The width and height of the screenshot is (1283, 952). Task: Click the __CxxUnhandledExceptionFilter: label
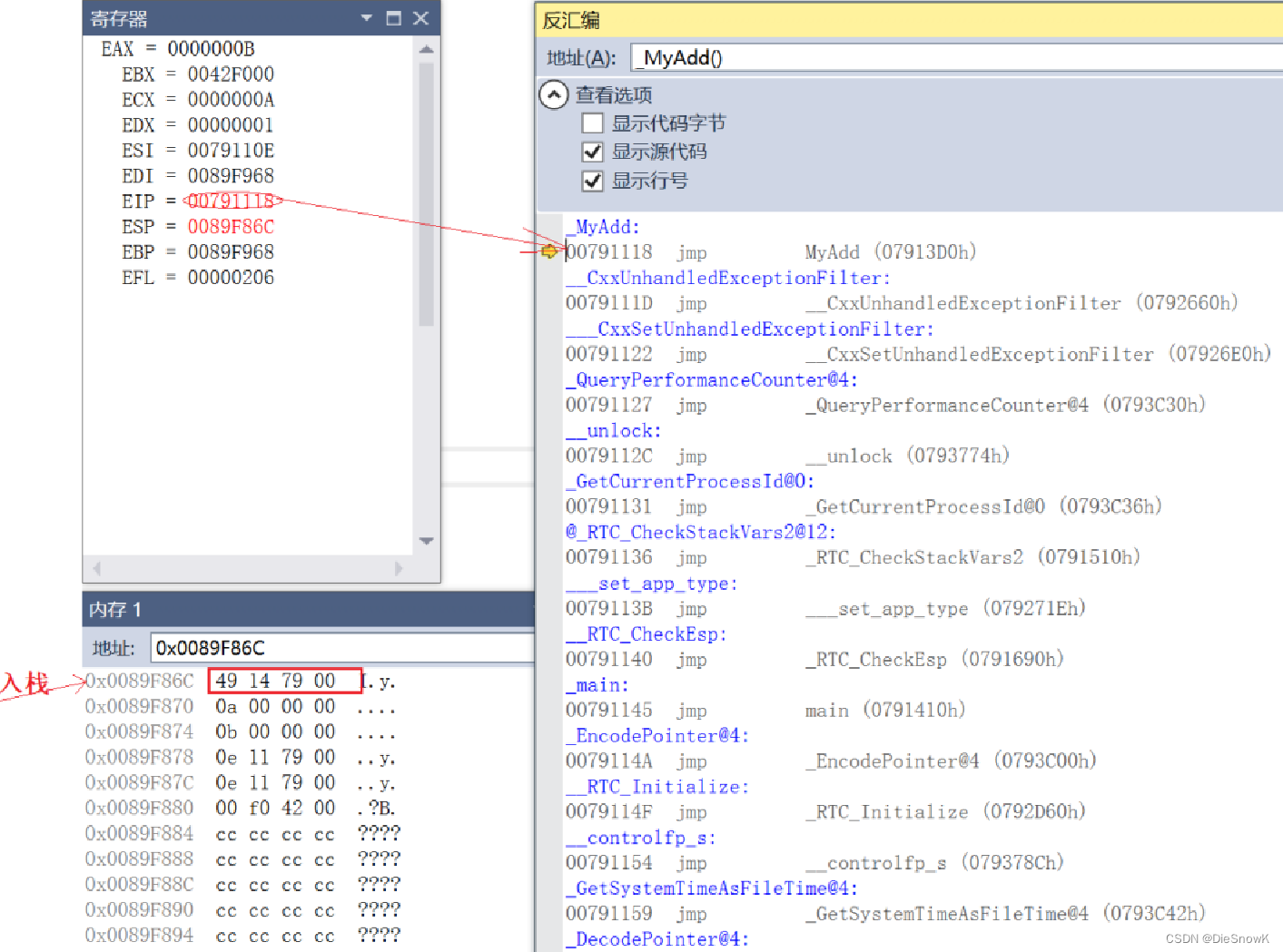(x=728, y=278)
